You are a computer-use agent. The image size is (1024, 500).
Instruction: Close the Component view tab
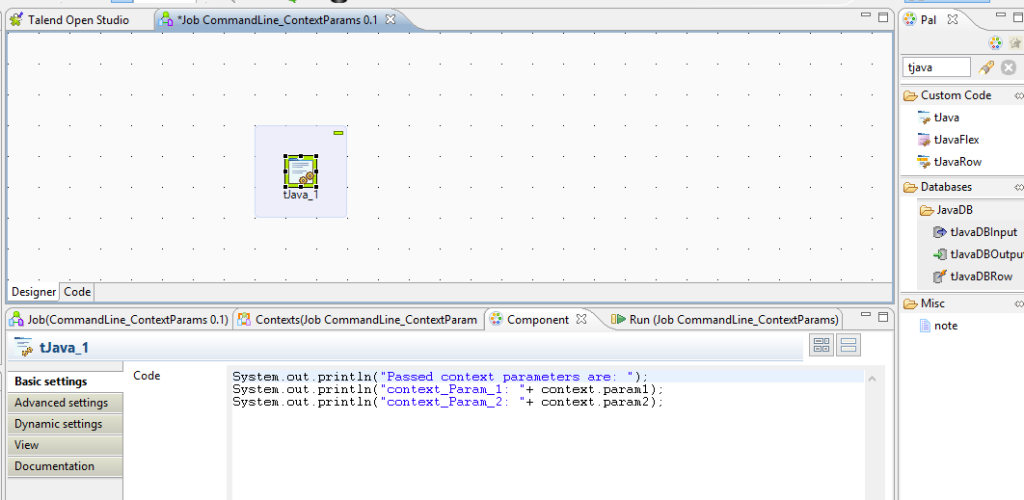583,319
